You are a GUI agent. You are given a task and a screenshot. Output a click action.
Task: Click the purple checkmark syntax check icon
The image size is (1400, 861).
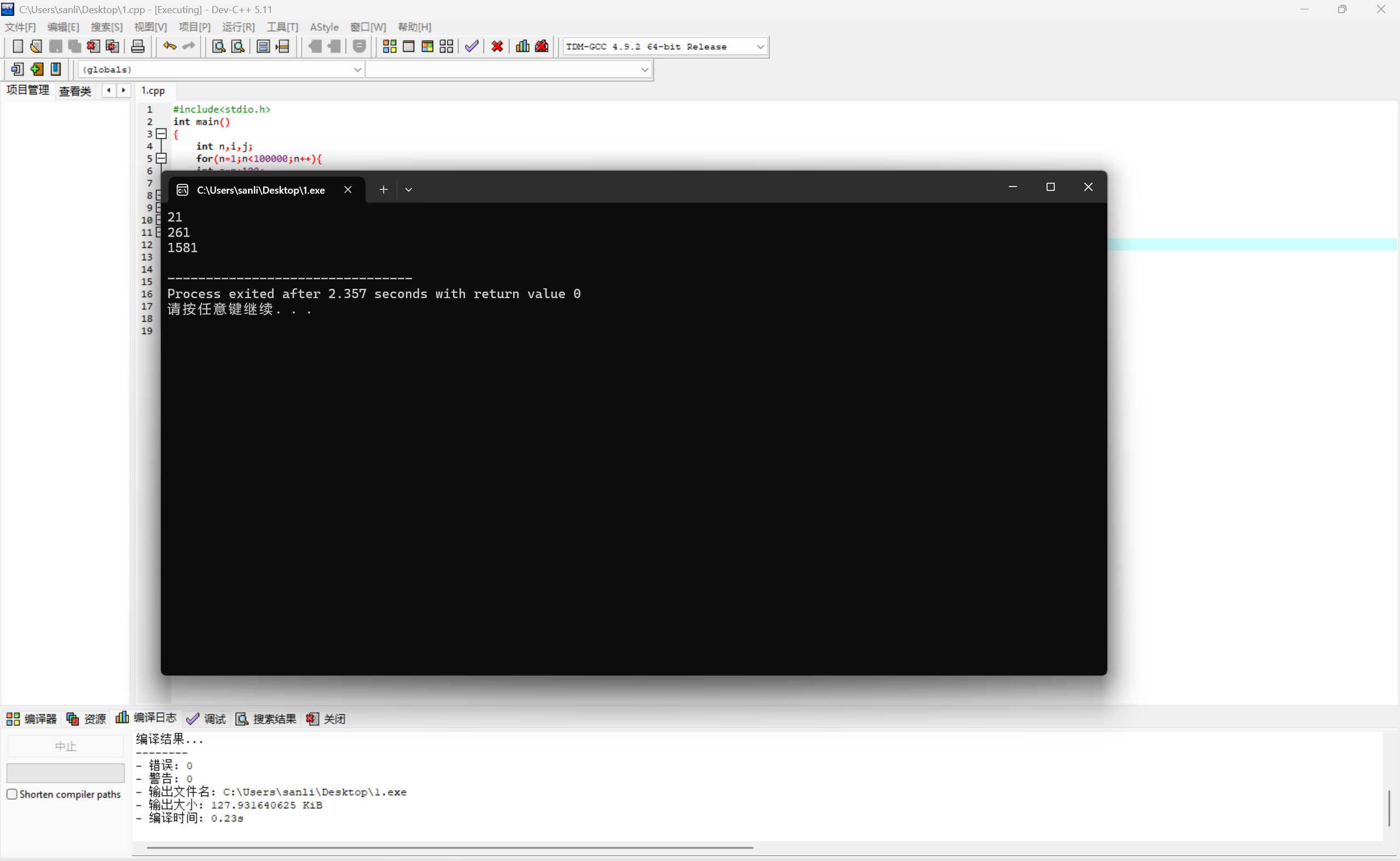click(x=472, y=46)
